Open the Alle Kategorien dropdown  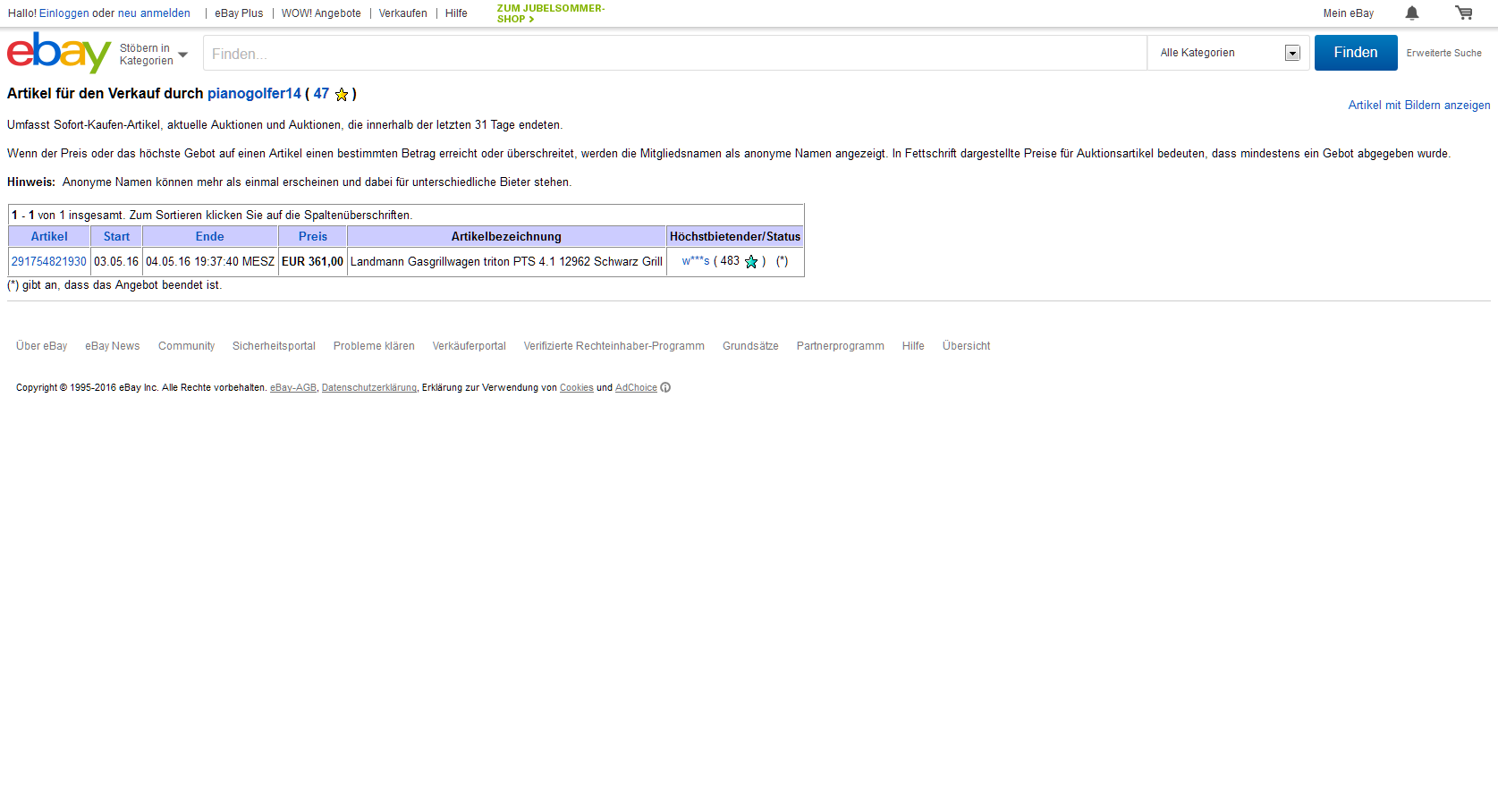[1229, 53]
